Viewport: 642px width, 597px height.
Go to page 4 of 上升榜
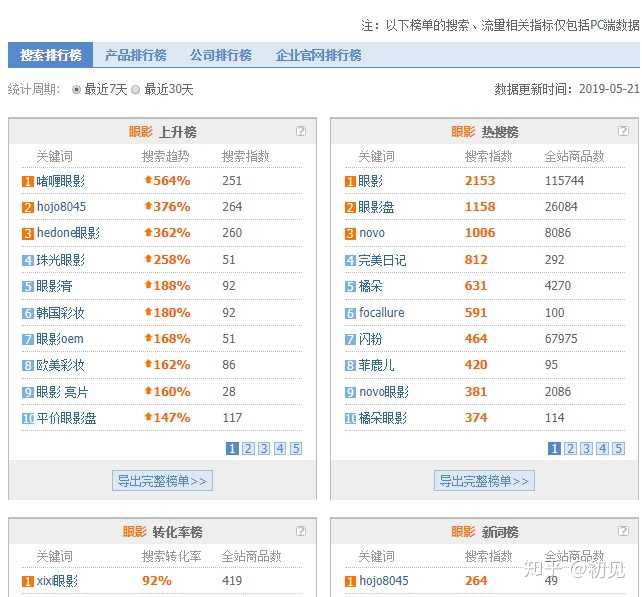coord(280,449)
